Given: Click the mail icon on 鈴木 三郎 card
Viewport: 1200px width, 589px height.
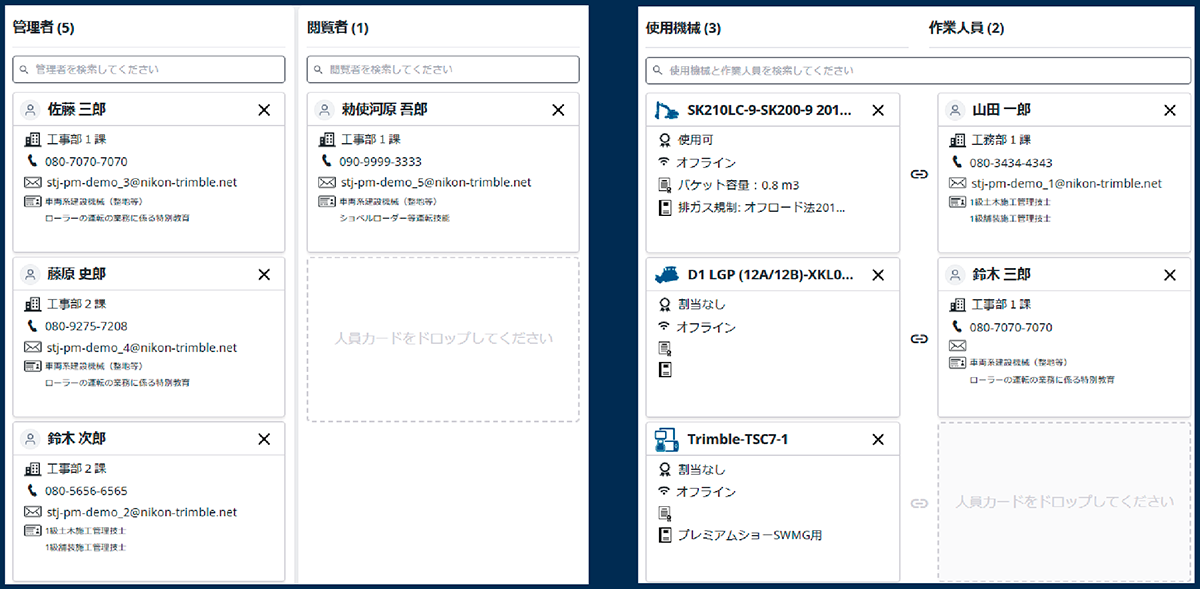Looking at the screenshot, I should 957,345.
